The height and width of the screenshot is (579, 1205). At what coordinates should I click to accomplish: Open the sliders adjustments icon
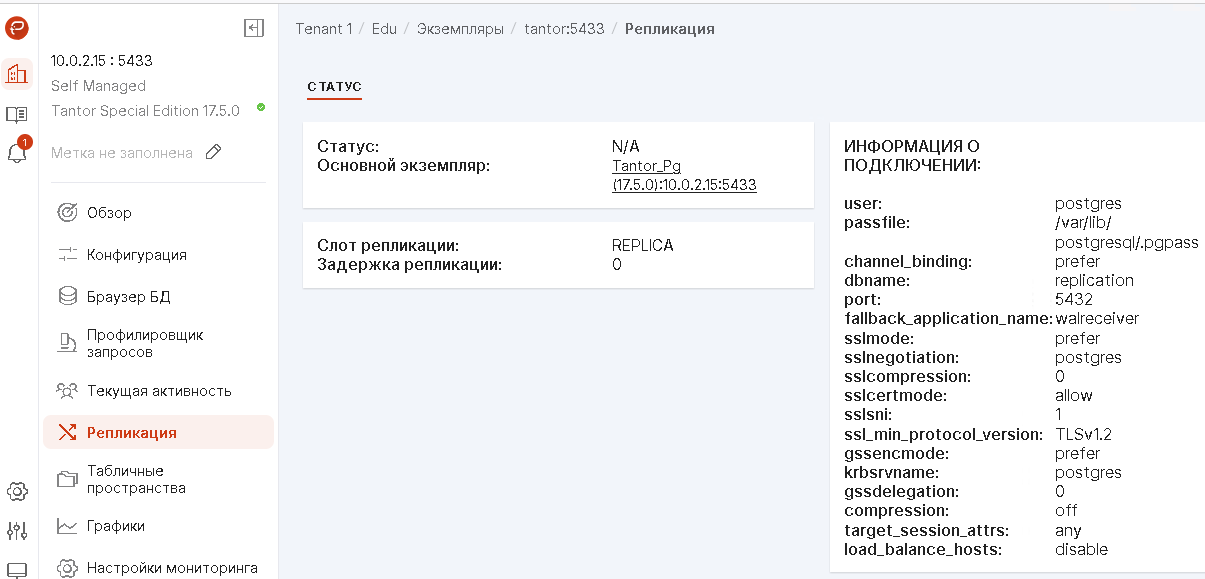17,530
